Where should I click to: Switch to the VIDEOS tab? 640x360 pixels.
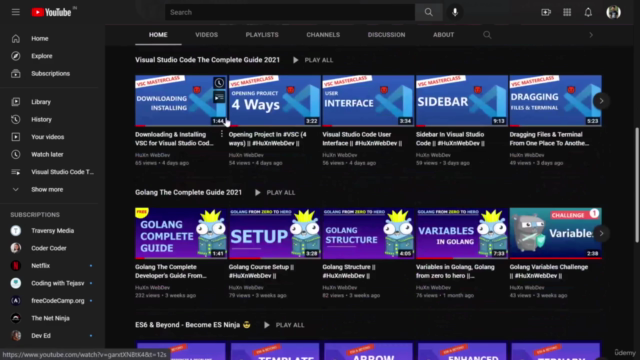(207, 35)
